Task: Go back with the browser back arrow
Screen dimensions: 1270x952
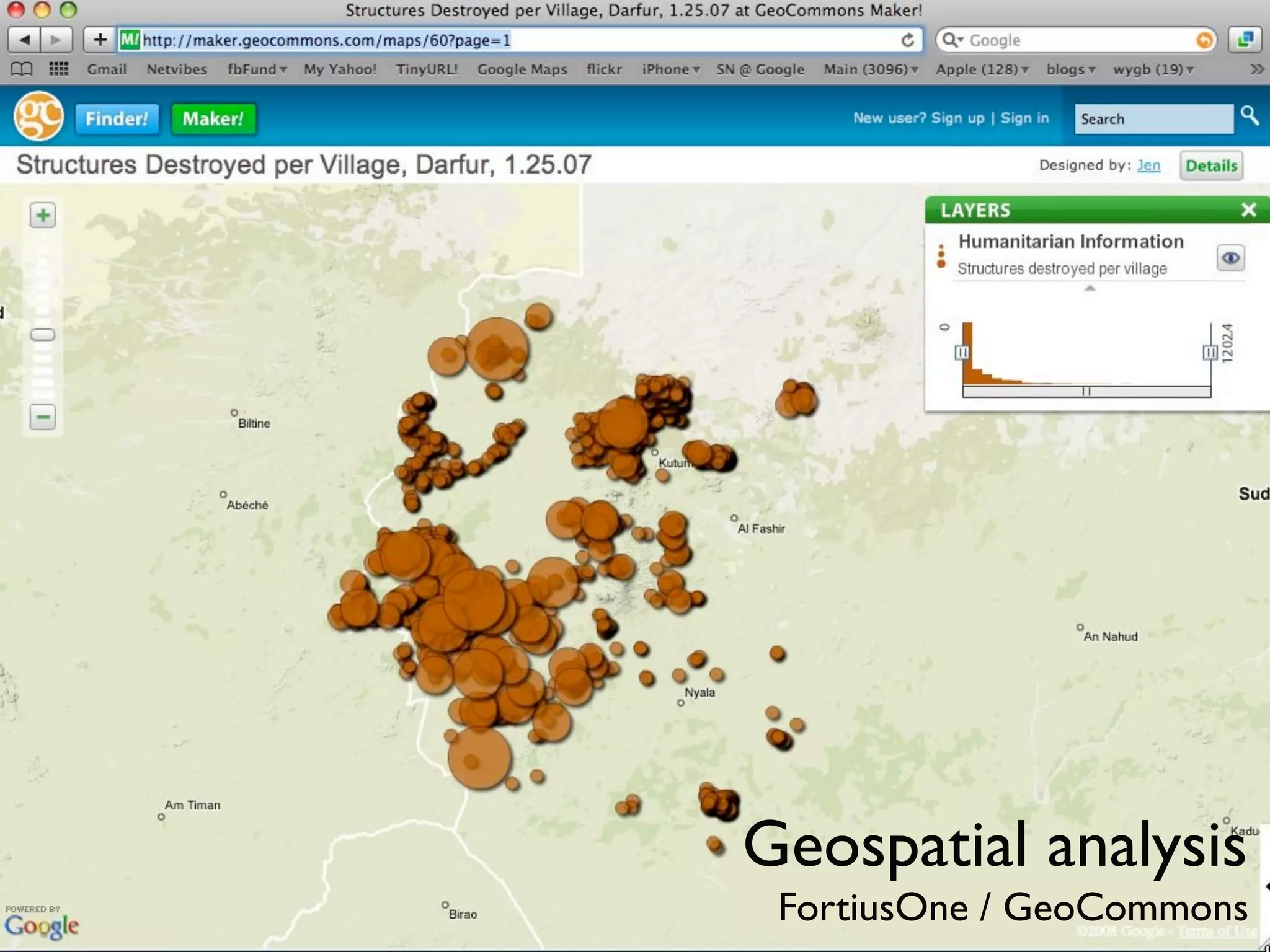Action: coord(24,40)
